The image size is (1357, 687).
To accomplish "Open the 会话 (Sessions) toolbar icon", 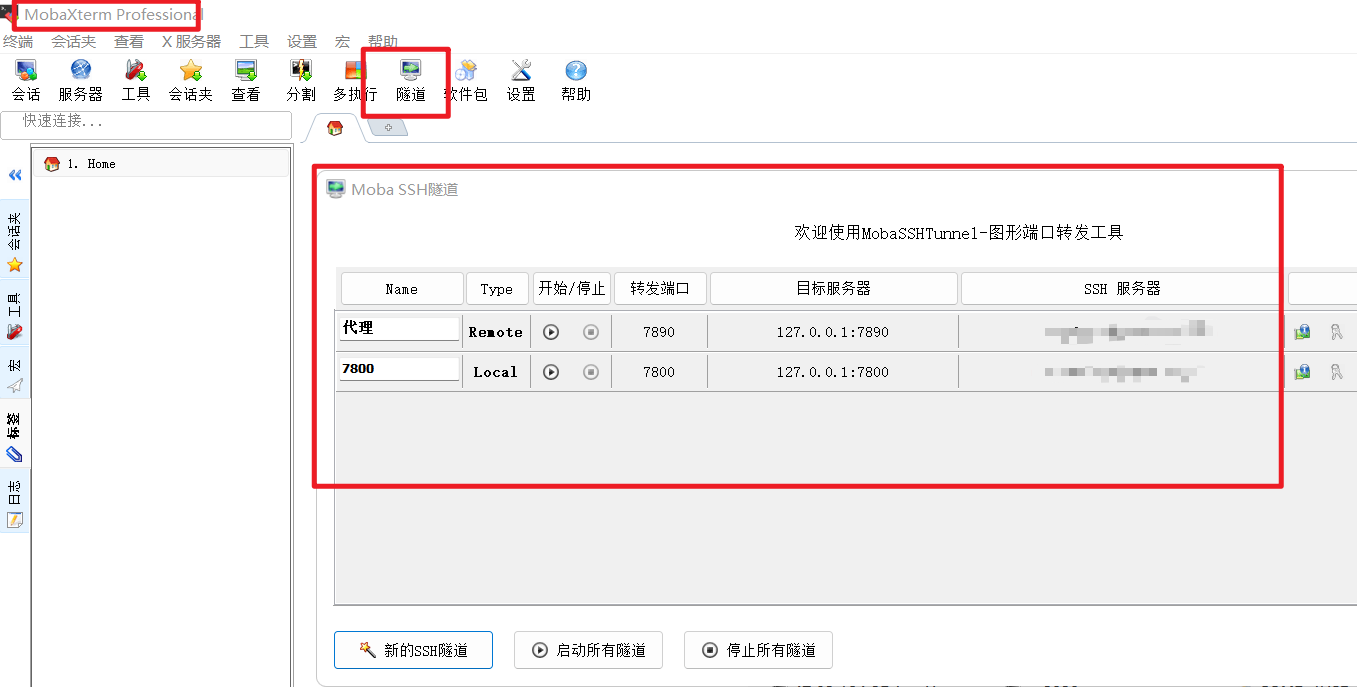I will click(25, 80).
